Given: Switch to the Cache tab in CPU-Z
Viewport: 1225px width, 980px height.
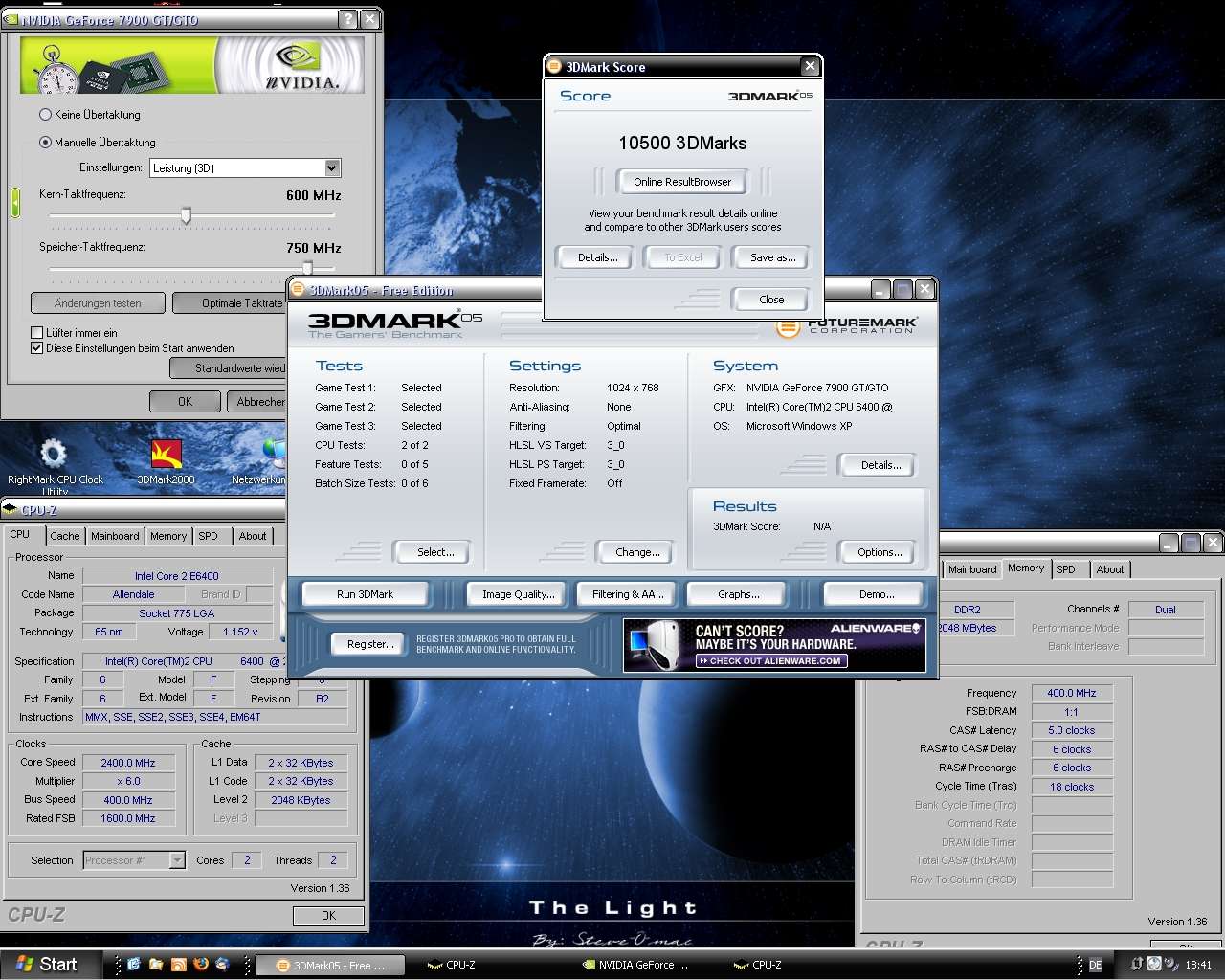Looking at the screenshot, I should click(x=65, y=536).
